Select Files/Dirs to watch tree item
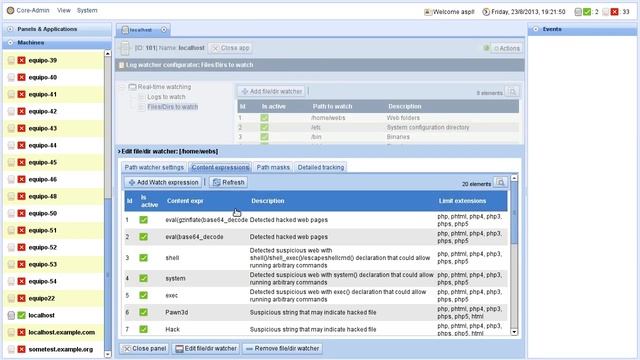Viewport: 640px width, 360px height. tap(172, 107)
